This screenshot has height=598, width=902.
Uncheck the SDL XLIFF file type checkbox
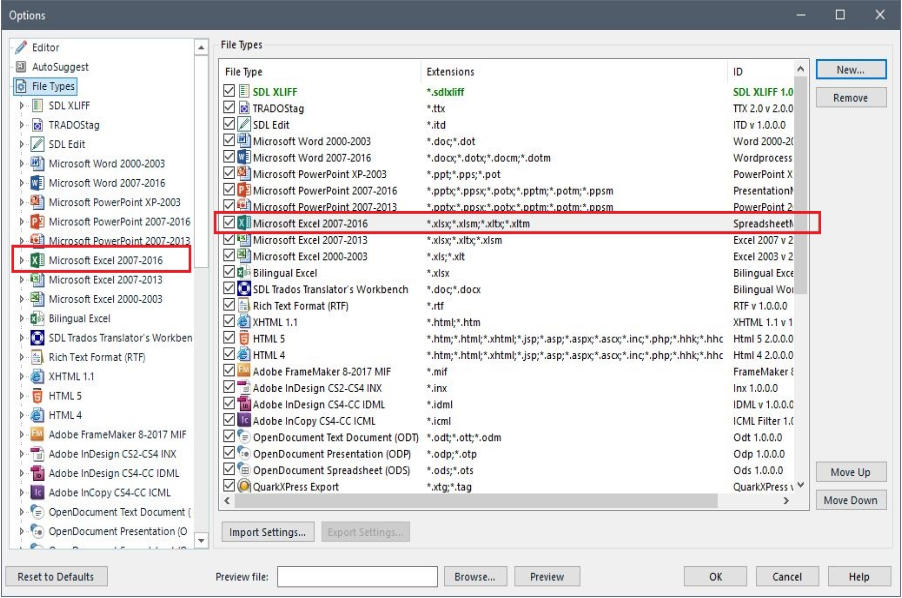click(x=229, y=91)
